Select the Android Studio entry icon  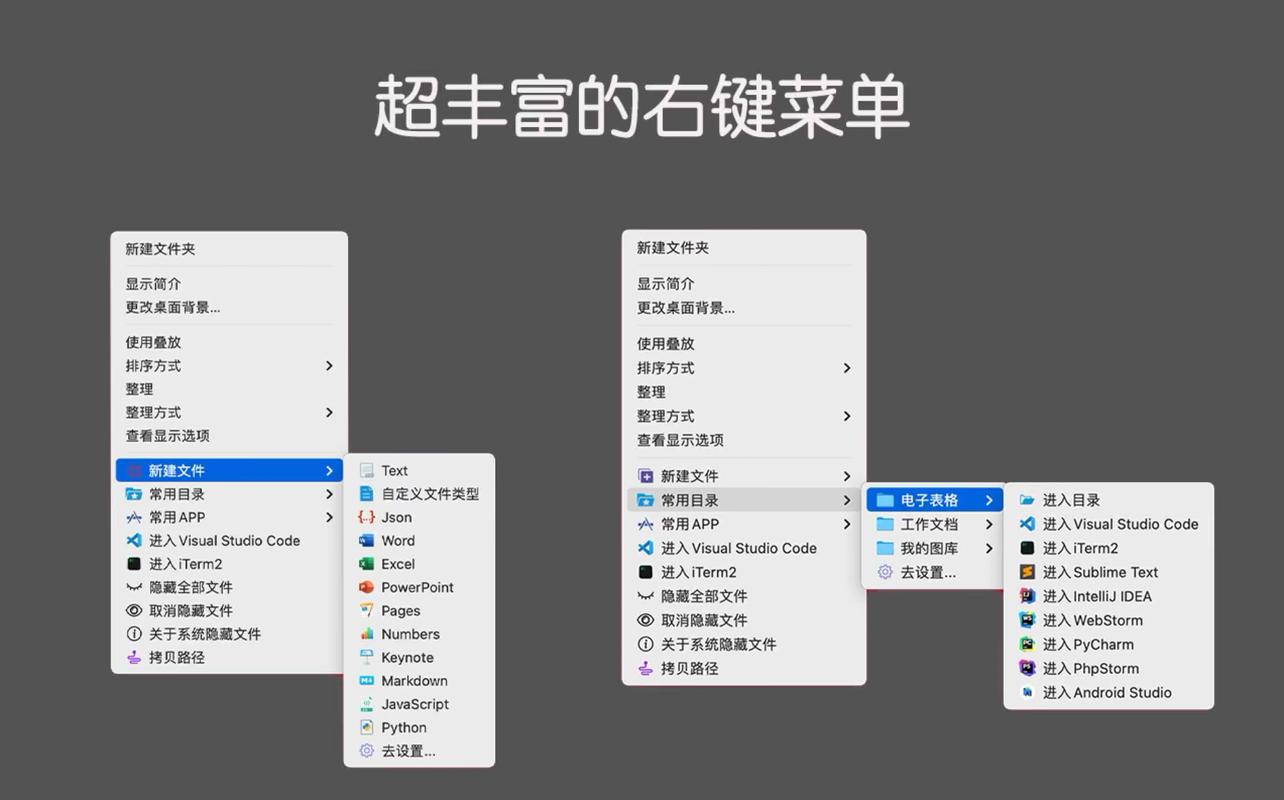tap(1024, 692)
